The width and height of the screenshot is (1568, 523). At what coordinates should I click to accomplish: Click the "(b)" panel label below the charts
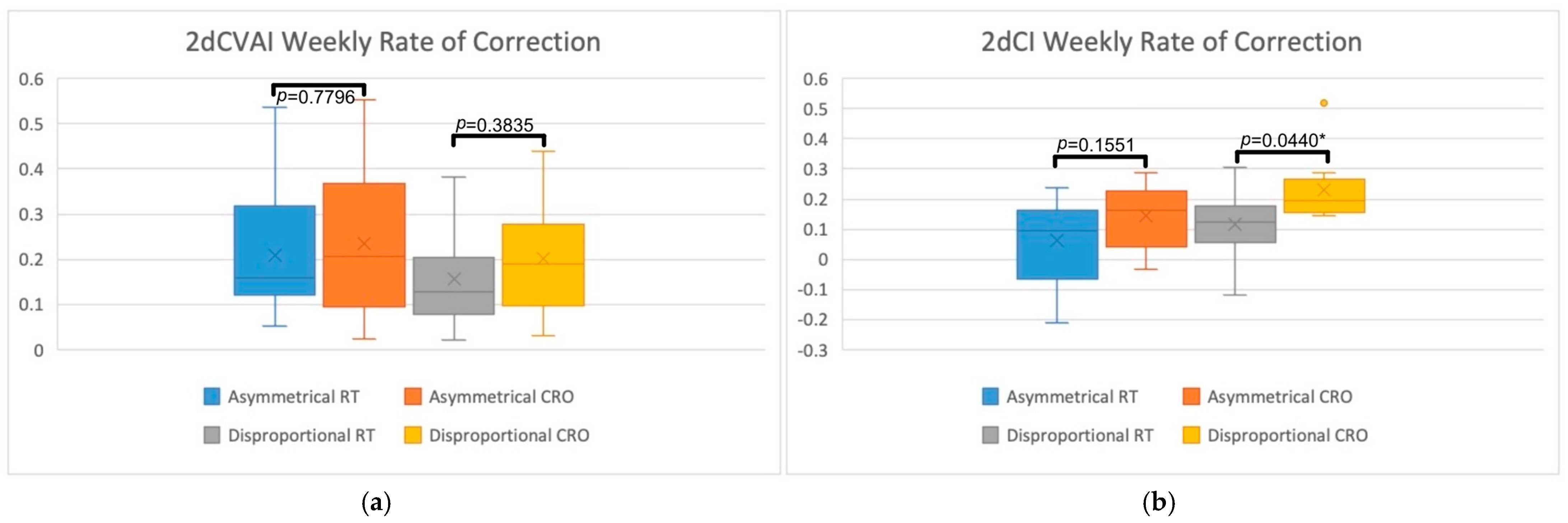1159,503
